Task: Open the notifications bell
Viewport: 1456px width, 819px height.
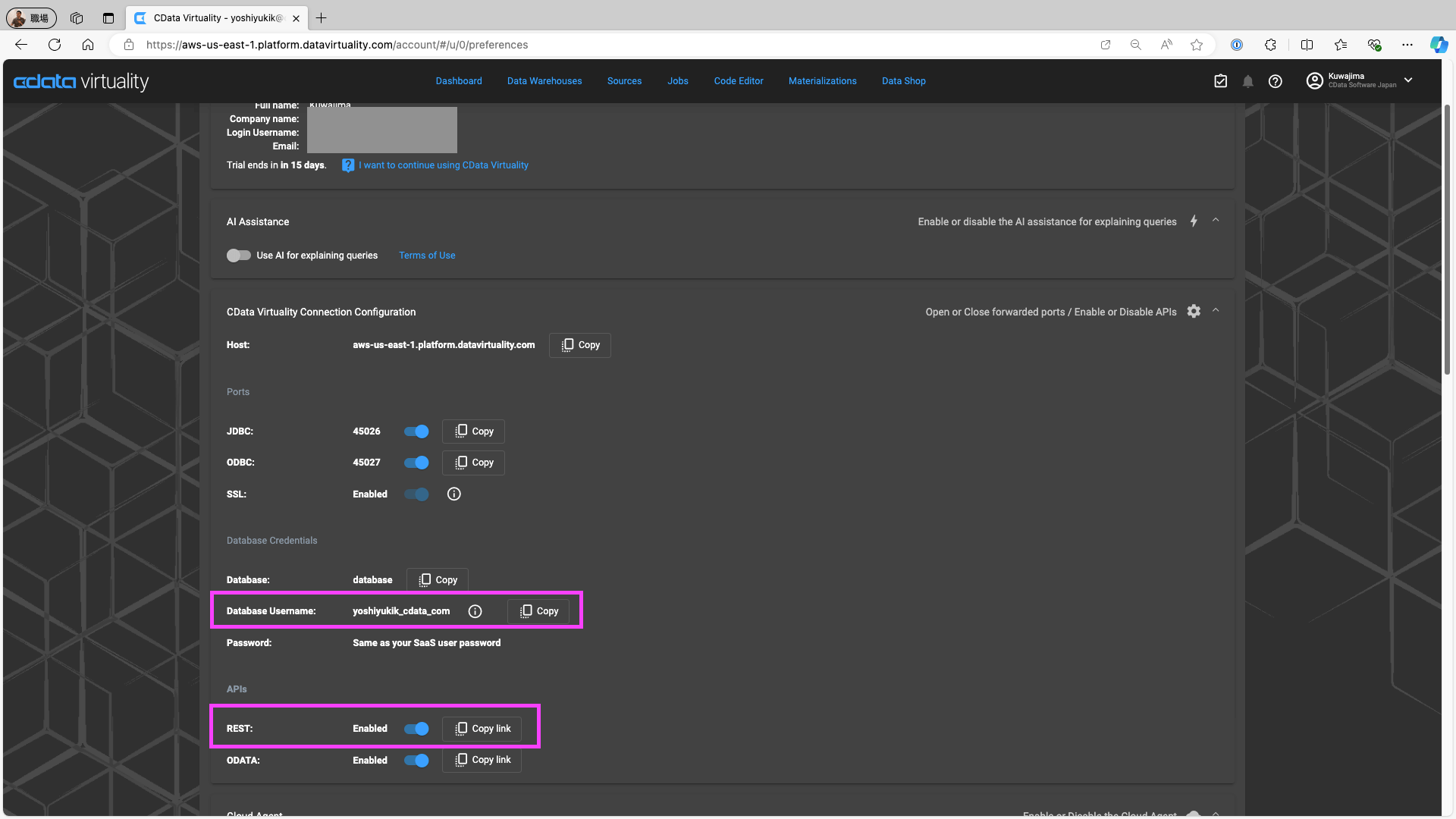Action: [x=1247, y=81]
